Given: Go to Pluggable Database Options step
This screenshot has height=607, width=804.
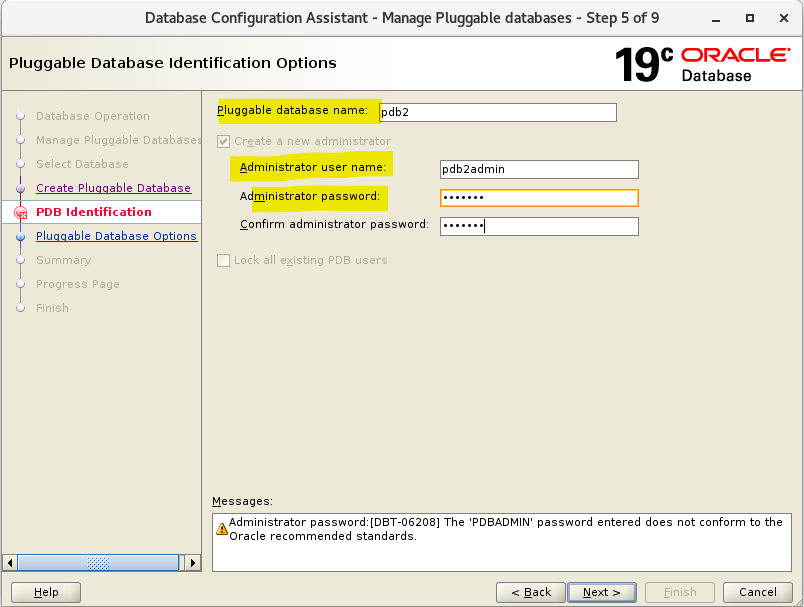Looking at the screenshot, I should click(x=116, y=236).
